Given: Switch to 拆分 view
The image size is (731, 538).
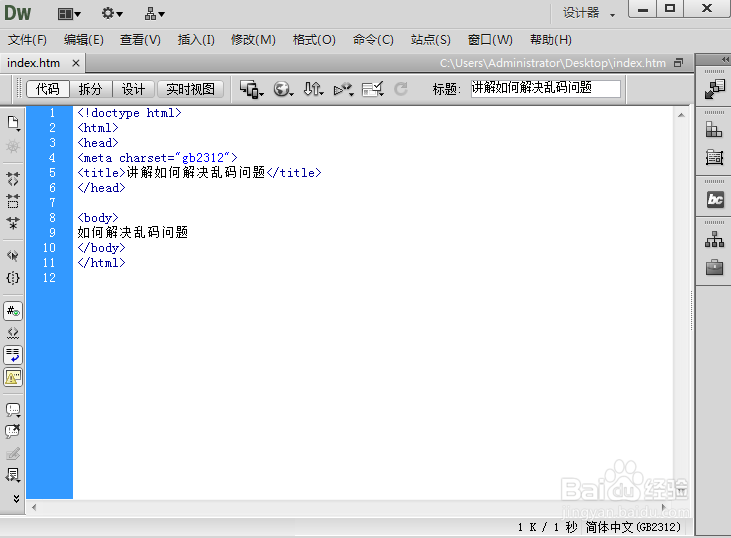Looking at the screenshot, I should (90, 89).
